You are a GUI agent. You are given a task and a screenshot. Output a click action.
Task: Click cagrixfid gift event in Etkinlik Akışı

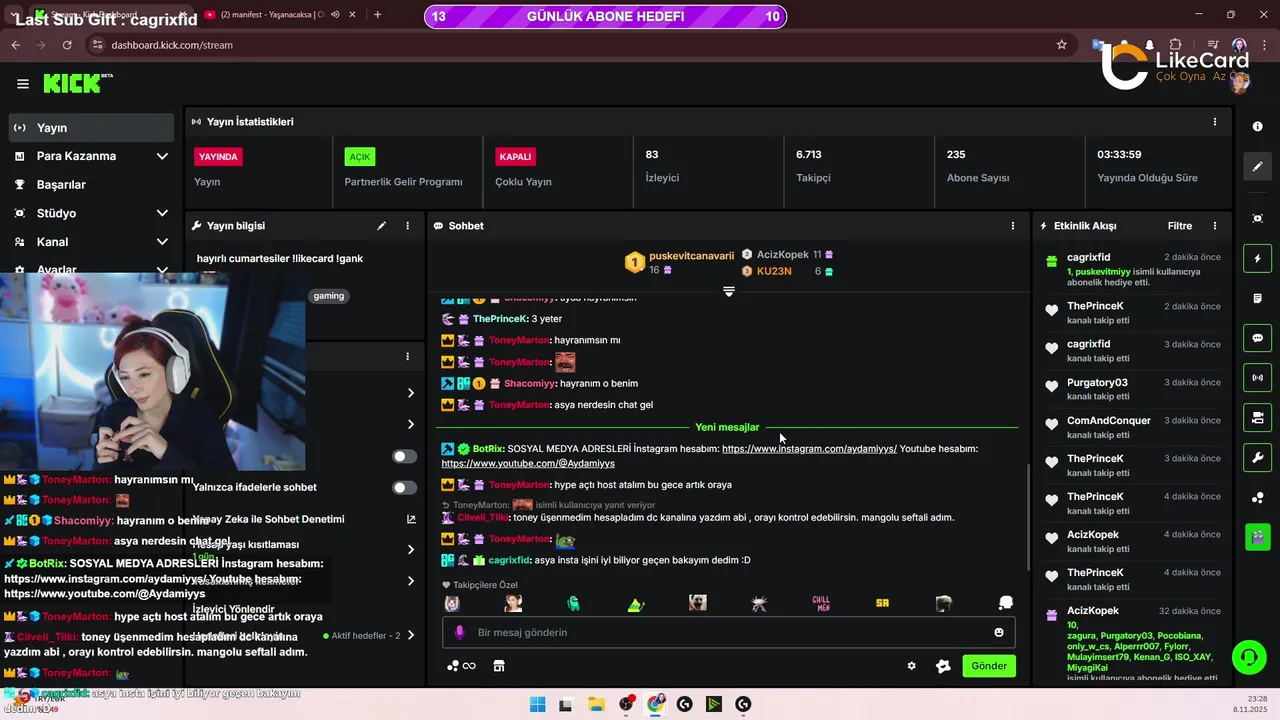point(1133,269)
